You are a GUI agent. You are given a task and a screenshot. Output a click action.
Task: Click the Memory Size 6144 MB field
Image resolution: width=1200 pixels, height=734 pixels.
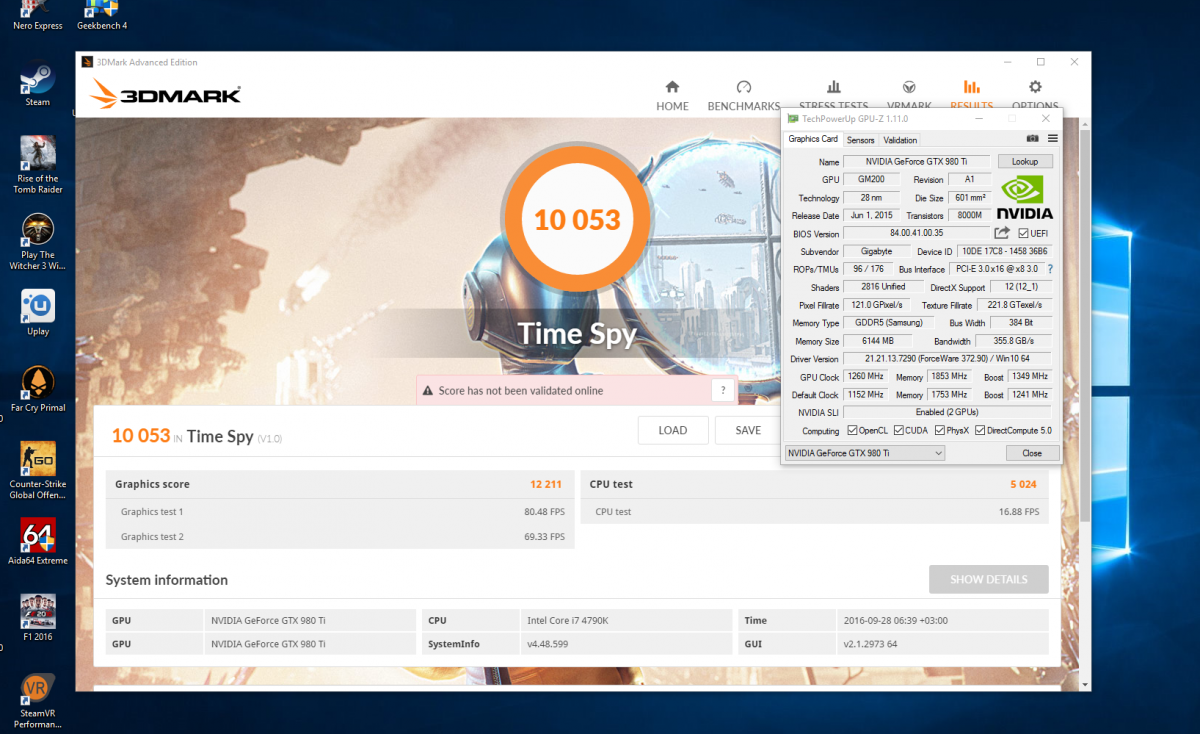tap(877, 341)
